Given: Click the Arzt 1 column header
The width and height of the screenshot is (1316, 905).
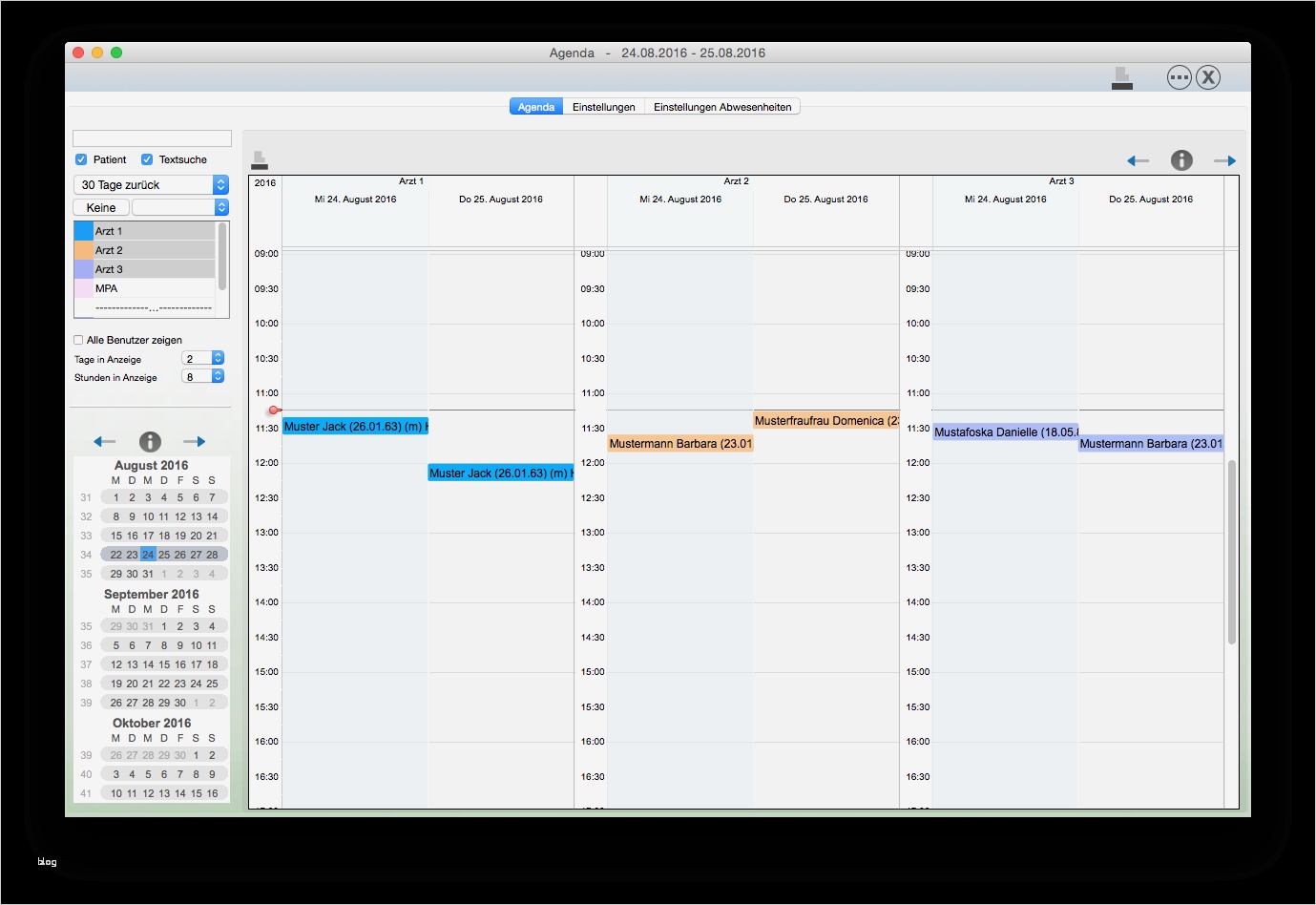Looking at the screenshot, I should [x=411, y=180].
